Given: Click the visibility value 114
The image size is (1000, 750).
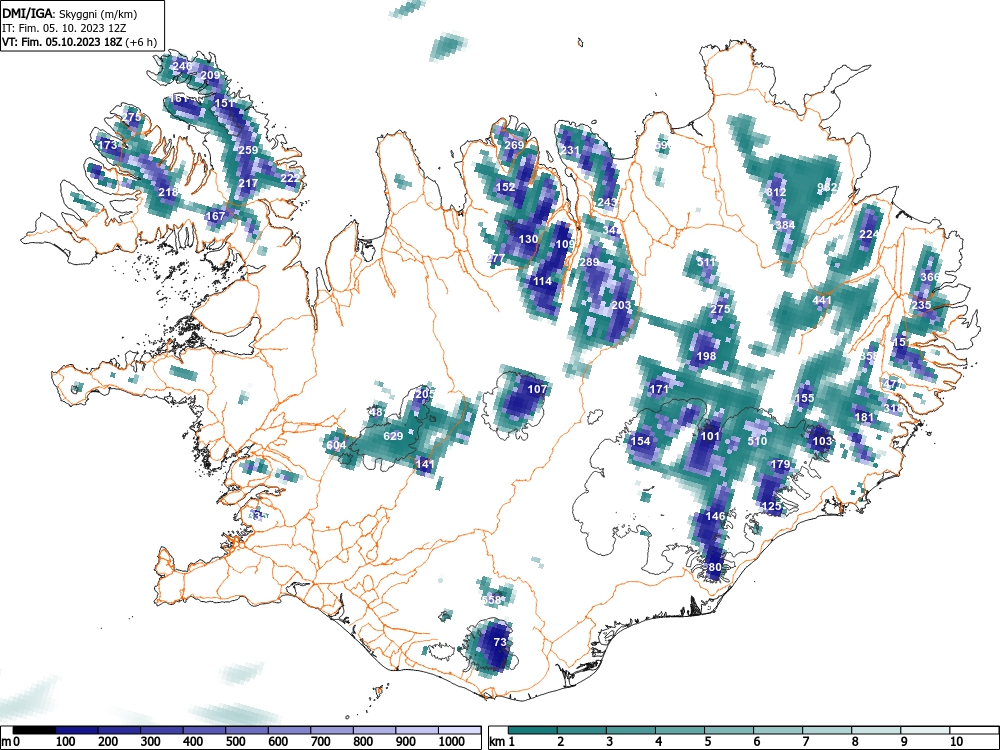Looking at the screenshot, I should [x=542, y=281].
